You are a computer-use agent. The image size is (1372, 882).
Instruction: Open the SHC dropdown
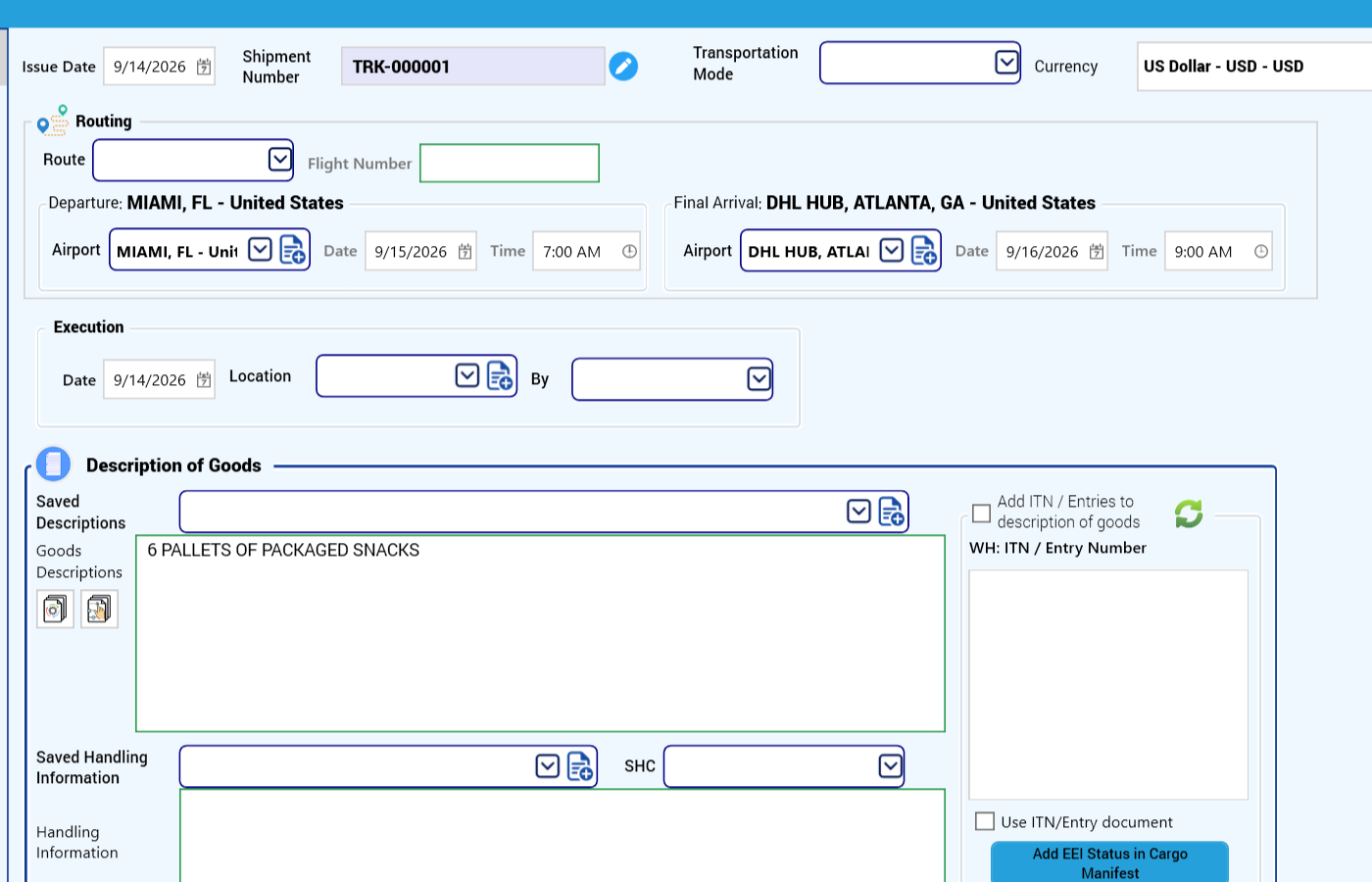[x=890, y=765]
